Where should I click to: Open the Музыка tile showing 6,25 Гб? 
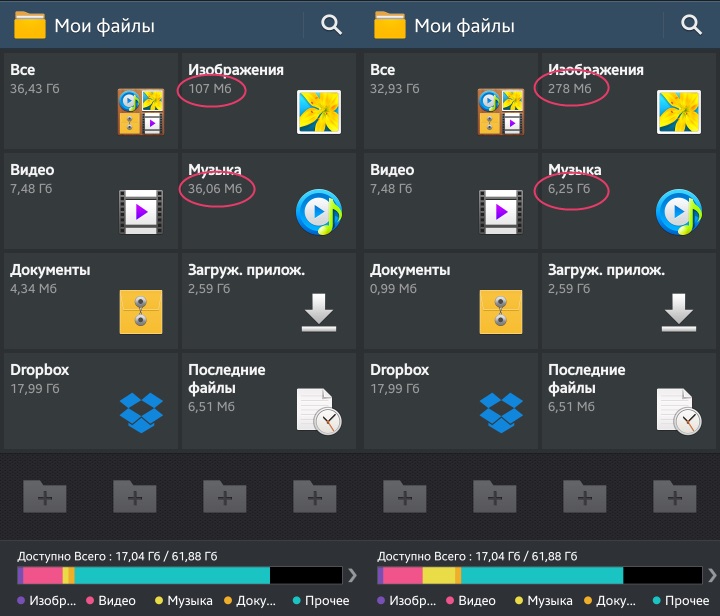pyautogui.click(x=628, y=200)
